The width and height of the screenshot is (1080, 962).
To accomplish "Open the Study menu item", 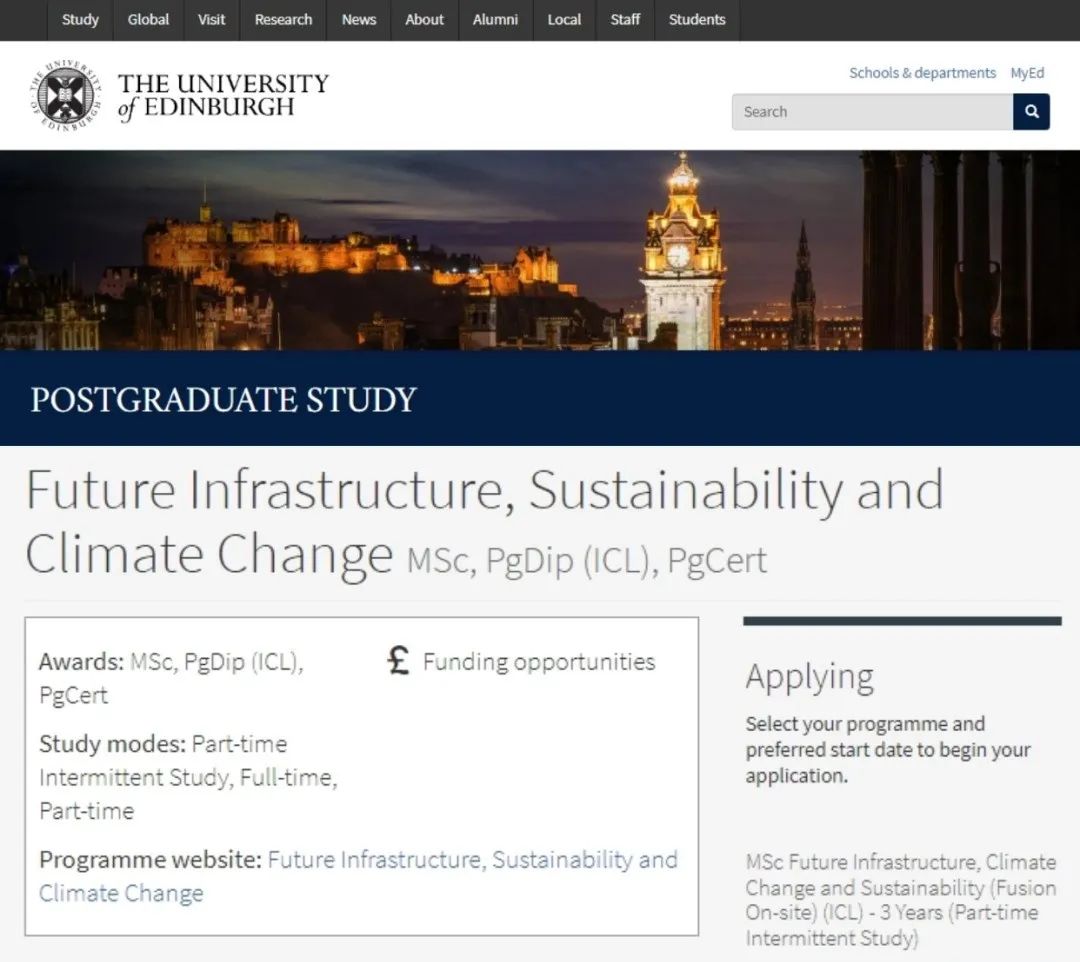I will (80, 20).
